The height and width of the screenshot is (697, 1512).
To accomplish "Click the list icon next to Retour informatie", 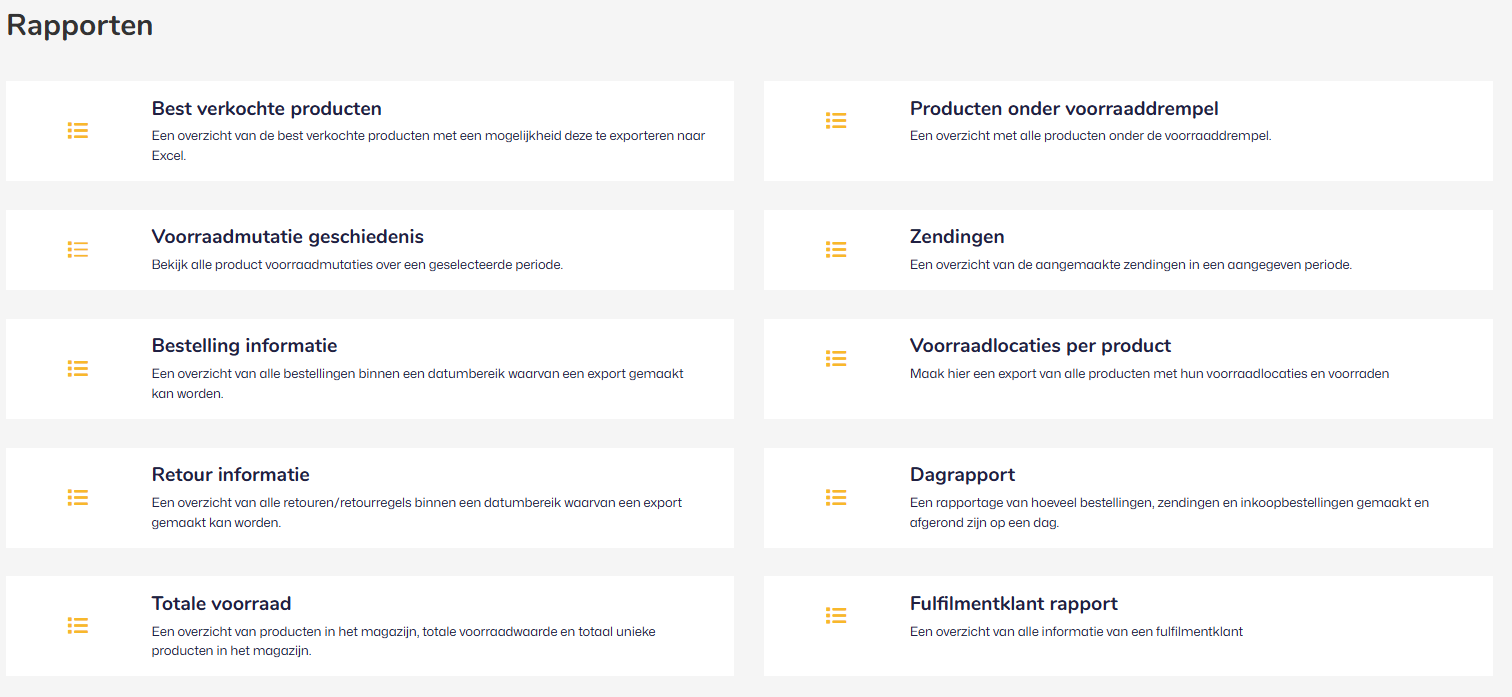I will click(x=78, y=497).
